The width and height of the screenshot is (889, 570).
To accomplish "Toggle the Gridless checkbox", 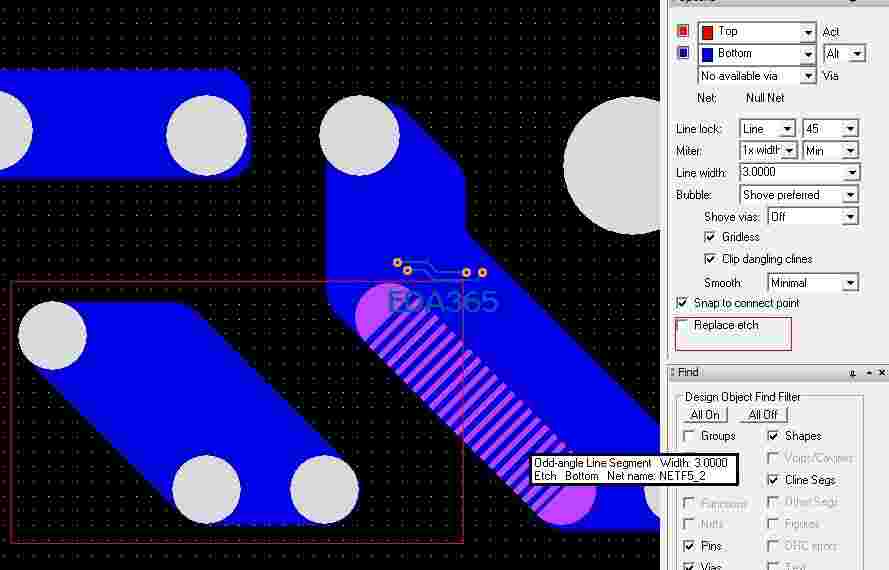I will (709, 237).
